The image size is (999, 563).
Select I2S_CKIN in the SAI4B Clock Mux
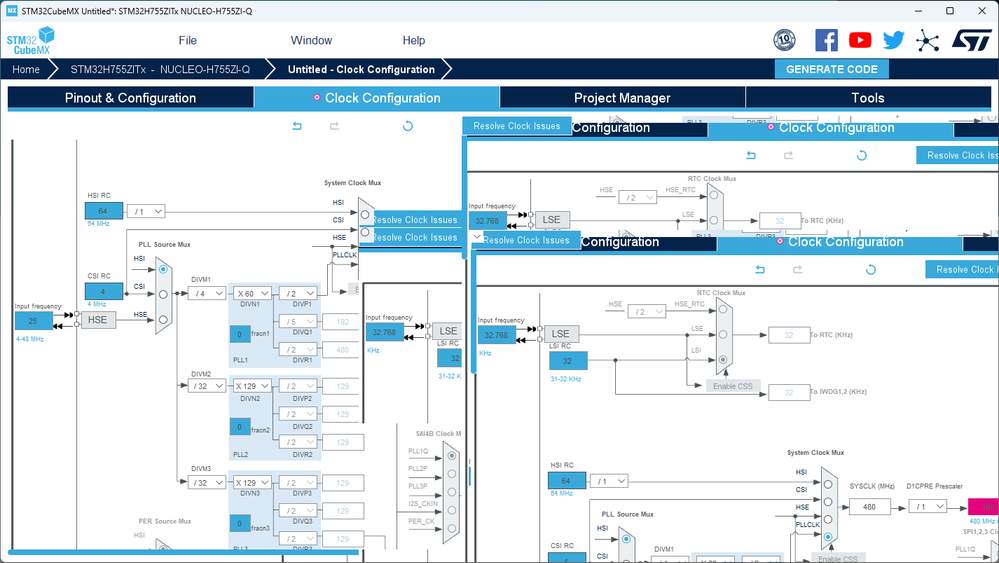[x=452, y=510]
